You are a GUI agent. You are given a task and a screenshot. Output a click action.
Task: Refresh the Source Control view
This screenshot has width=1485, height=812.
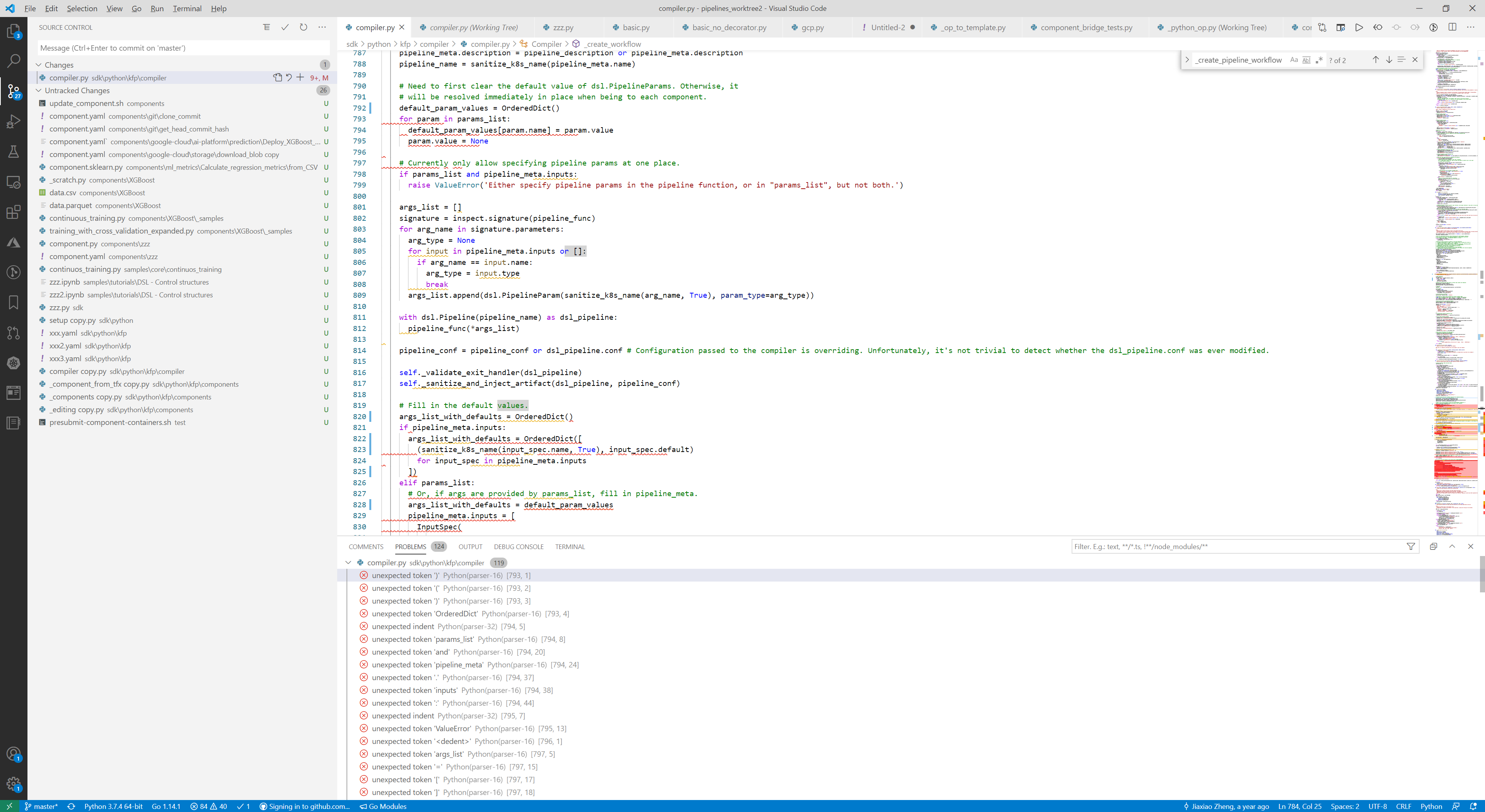click(x=303, y=27)
